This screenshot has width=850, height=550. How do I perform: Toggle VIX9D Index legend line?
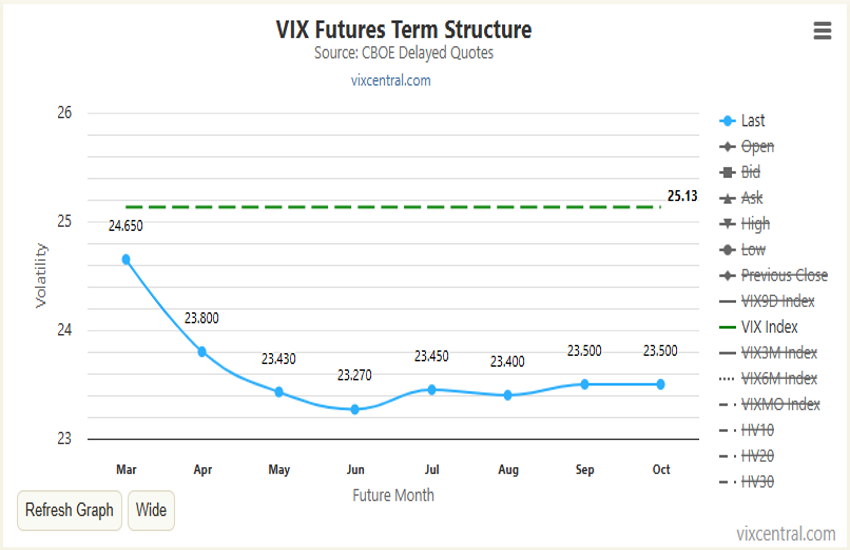pyautogui.click(x=777, y=301)
